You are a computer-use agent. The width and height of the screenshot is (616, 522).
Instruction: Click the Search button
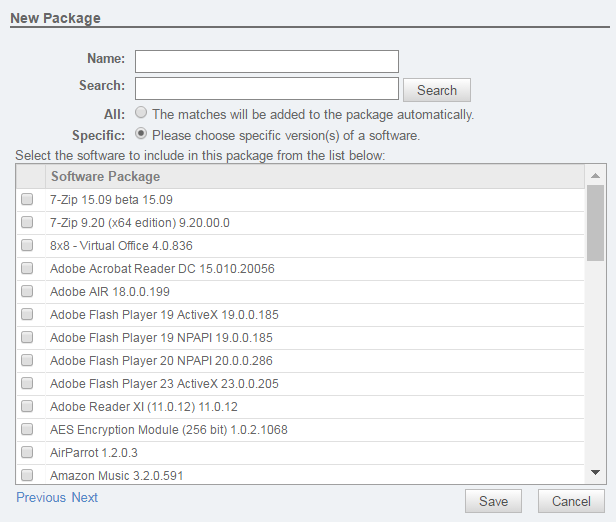tap(437, 90)
